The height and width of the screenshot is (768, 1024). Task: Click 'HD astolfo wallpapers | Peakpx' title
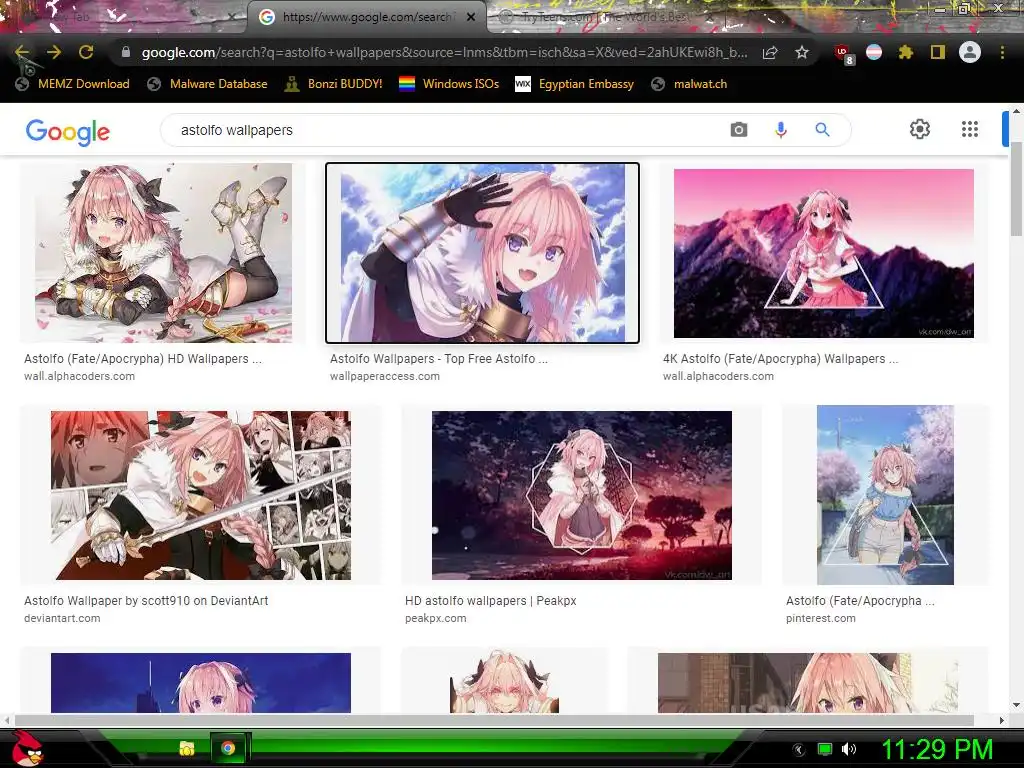[490, 600]
